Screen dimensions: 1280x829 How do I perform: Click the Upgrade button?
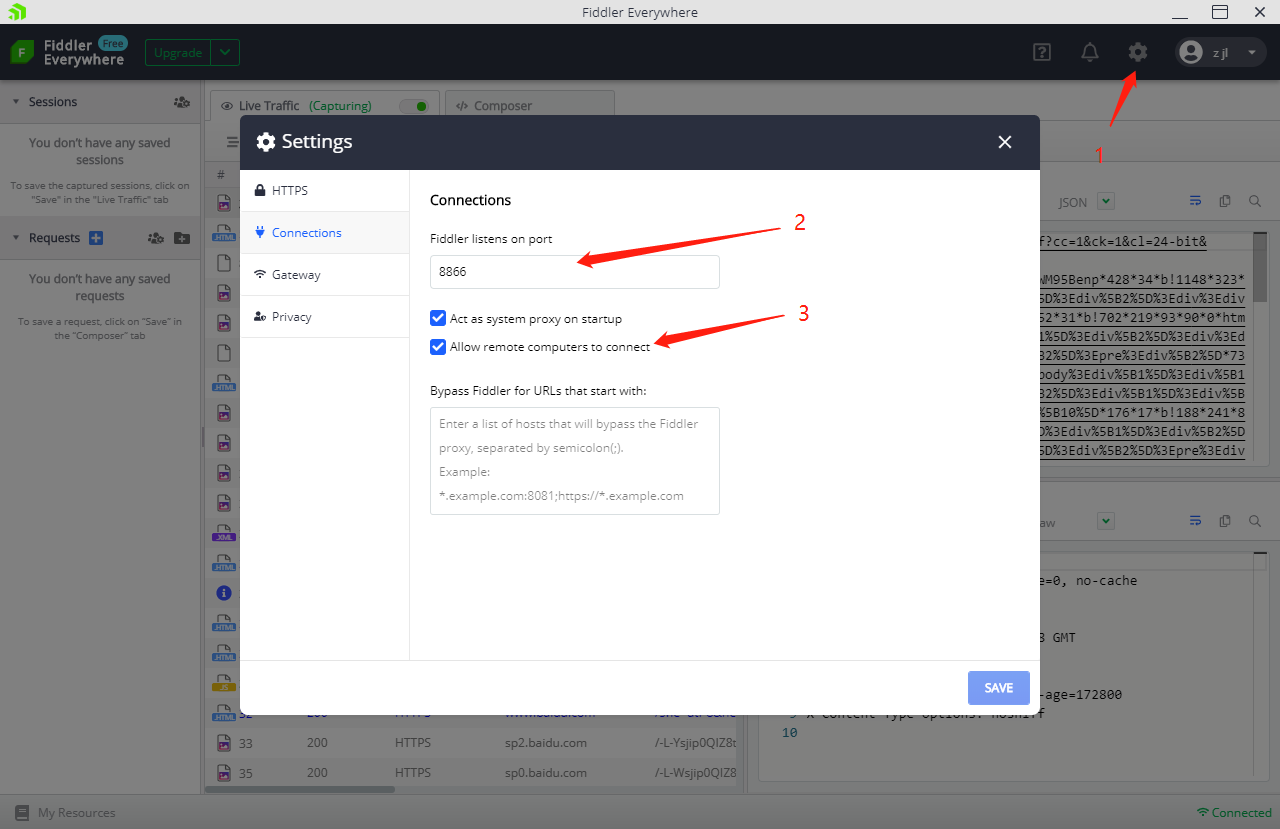click(x=178, y=53)
